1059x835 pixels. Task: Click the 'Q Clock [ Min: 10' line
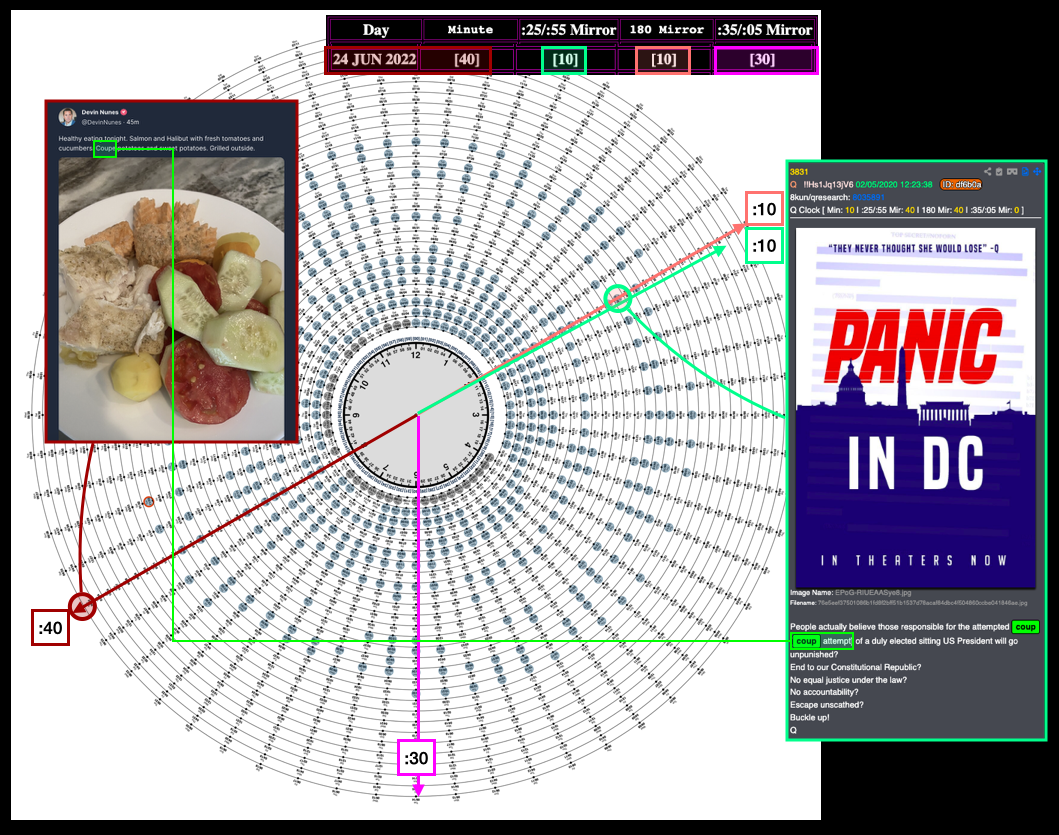click(907, 210)
